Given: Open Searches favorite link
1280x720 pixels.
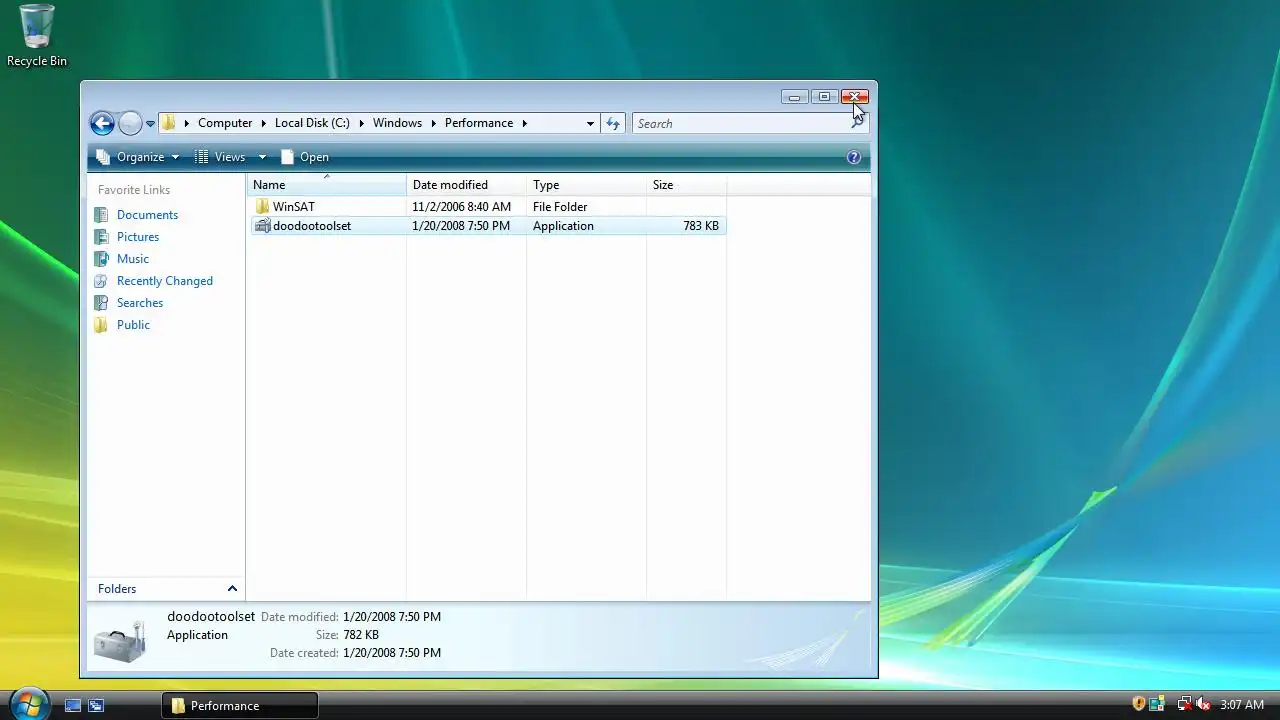Looking at the screenshot, I should pyautogui.click(x=140, y=303).
